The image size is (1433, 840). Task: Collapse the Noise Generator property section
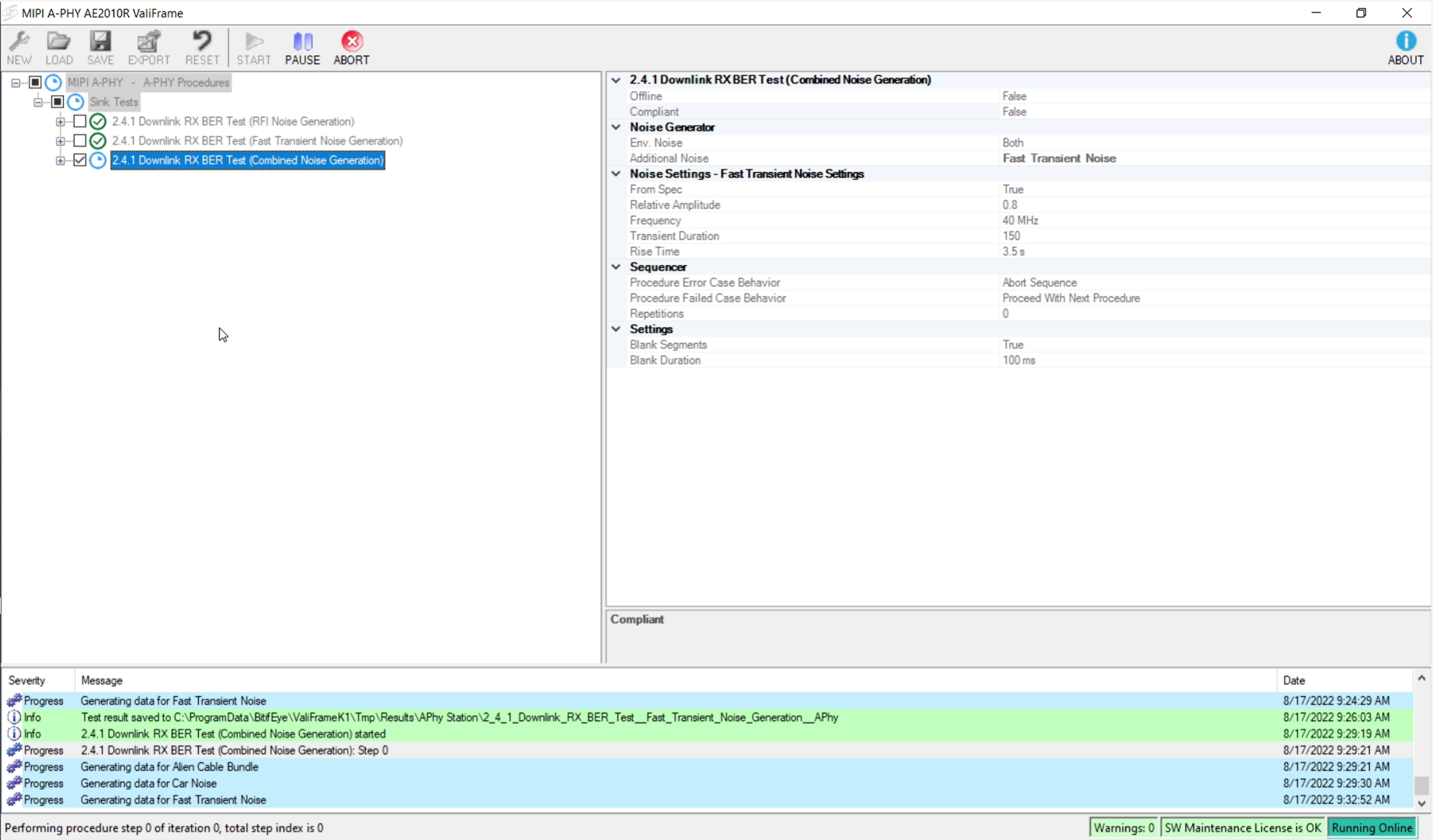616,127
